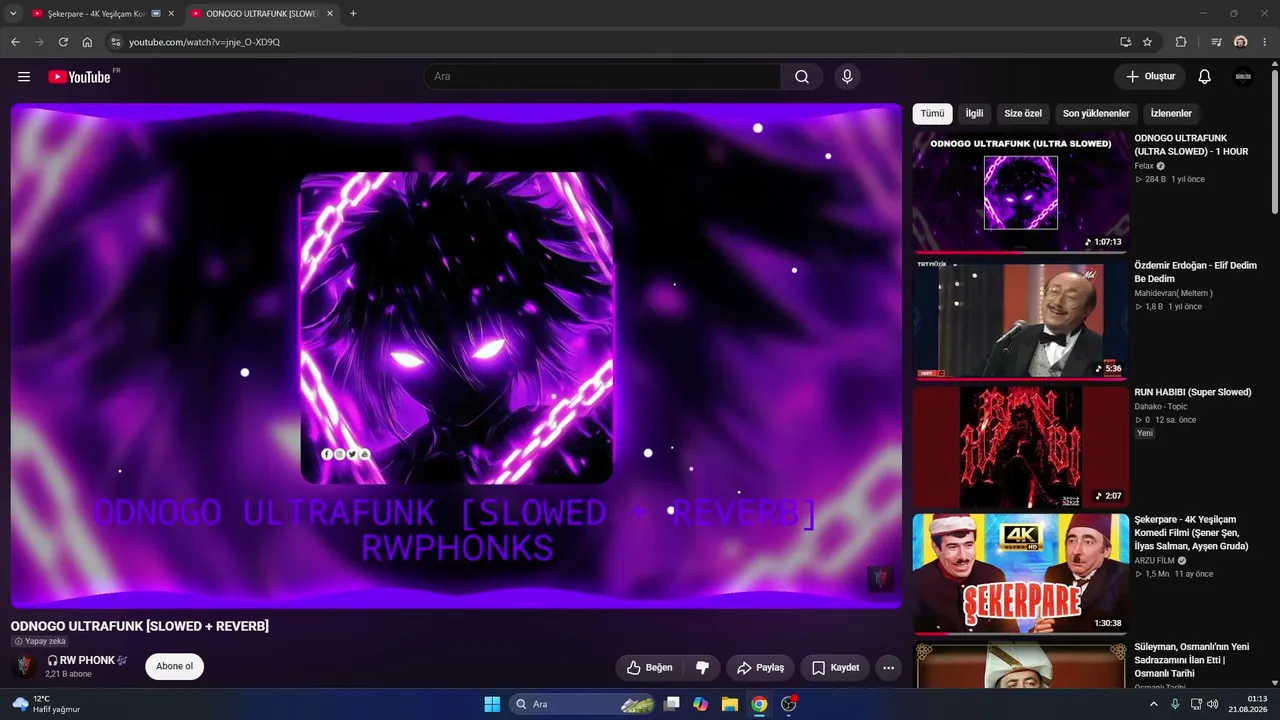Expand the tab search dropdown
This screenshot has width=1280, height=720.
(x=14, y=14)
